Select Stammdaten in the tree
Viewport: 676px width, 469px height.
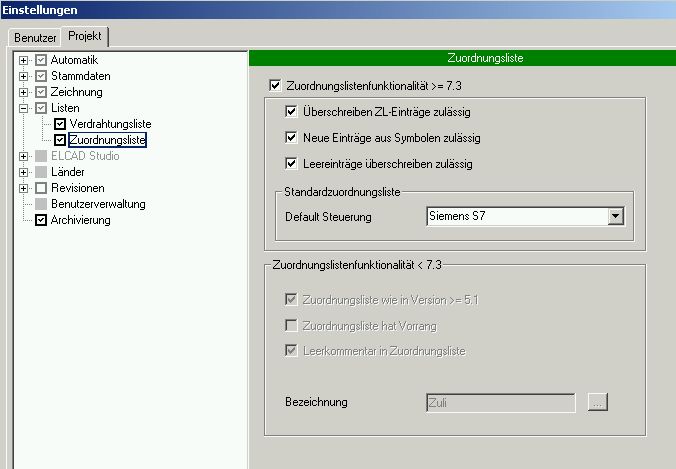pos(81,76)
